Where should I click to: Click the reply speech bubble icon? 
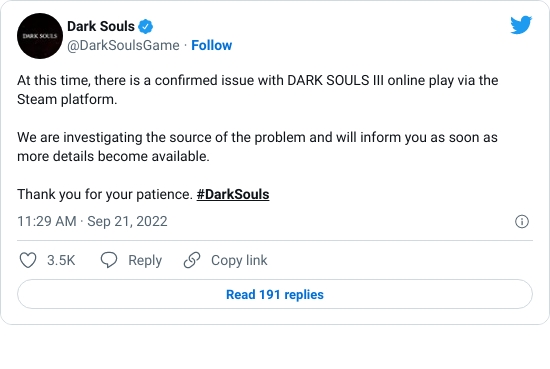coord(109,260)
